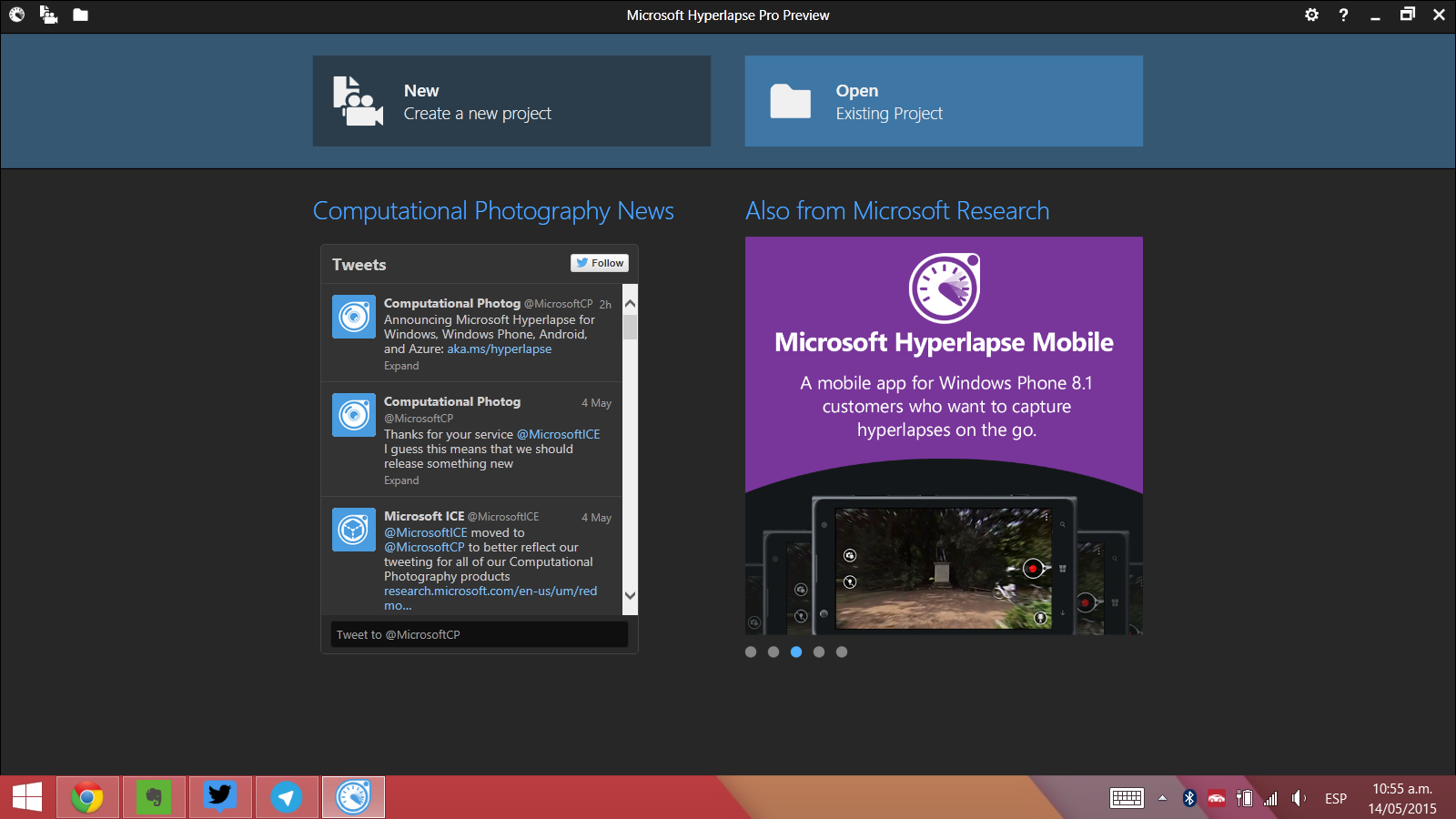Click the open folder icon in title bar
Screen dimensions: 1456x819
click(80, 15)
